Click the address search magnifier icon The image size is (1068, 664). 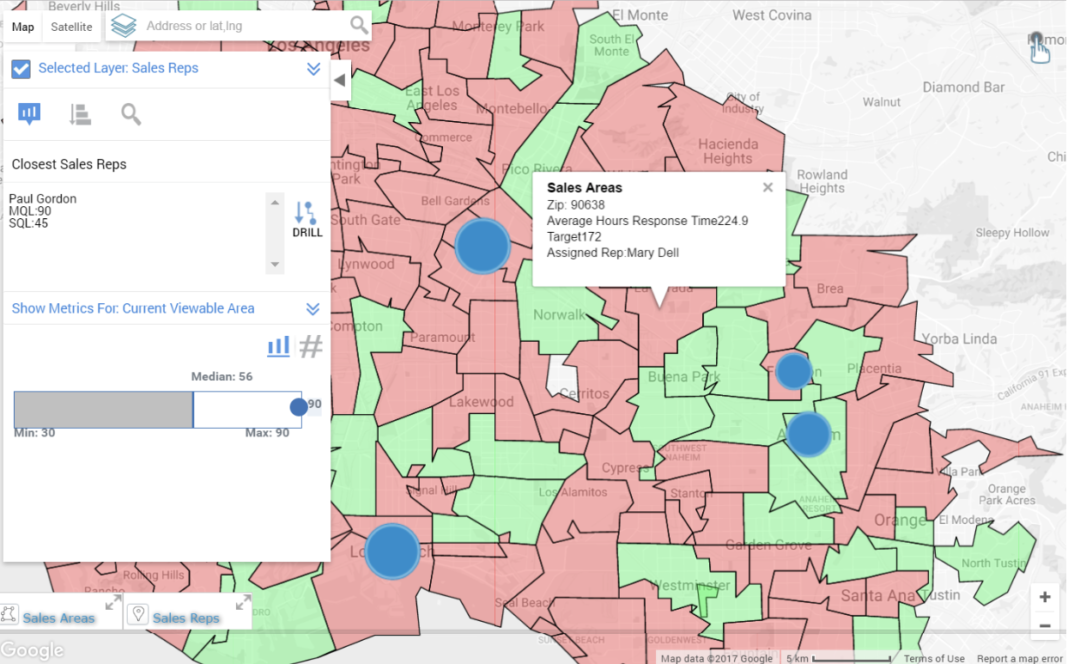point(358,25)
